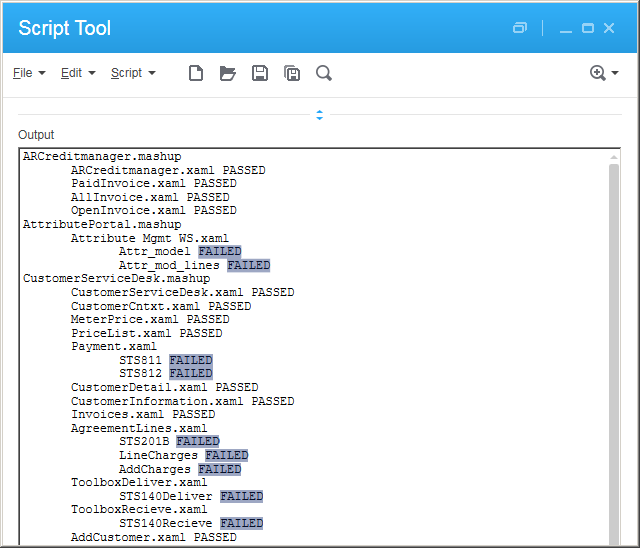
Task: Close the Script Tool window
Action: pyautogui.click(x=610, y=28)
